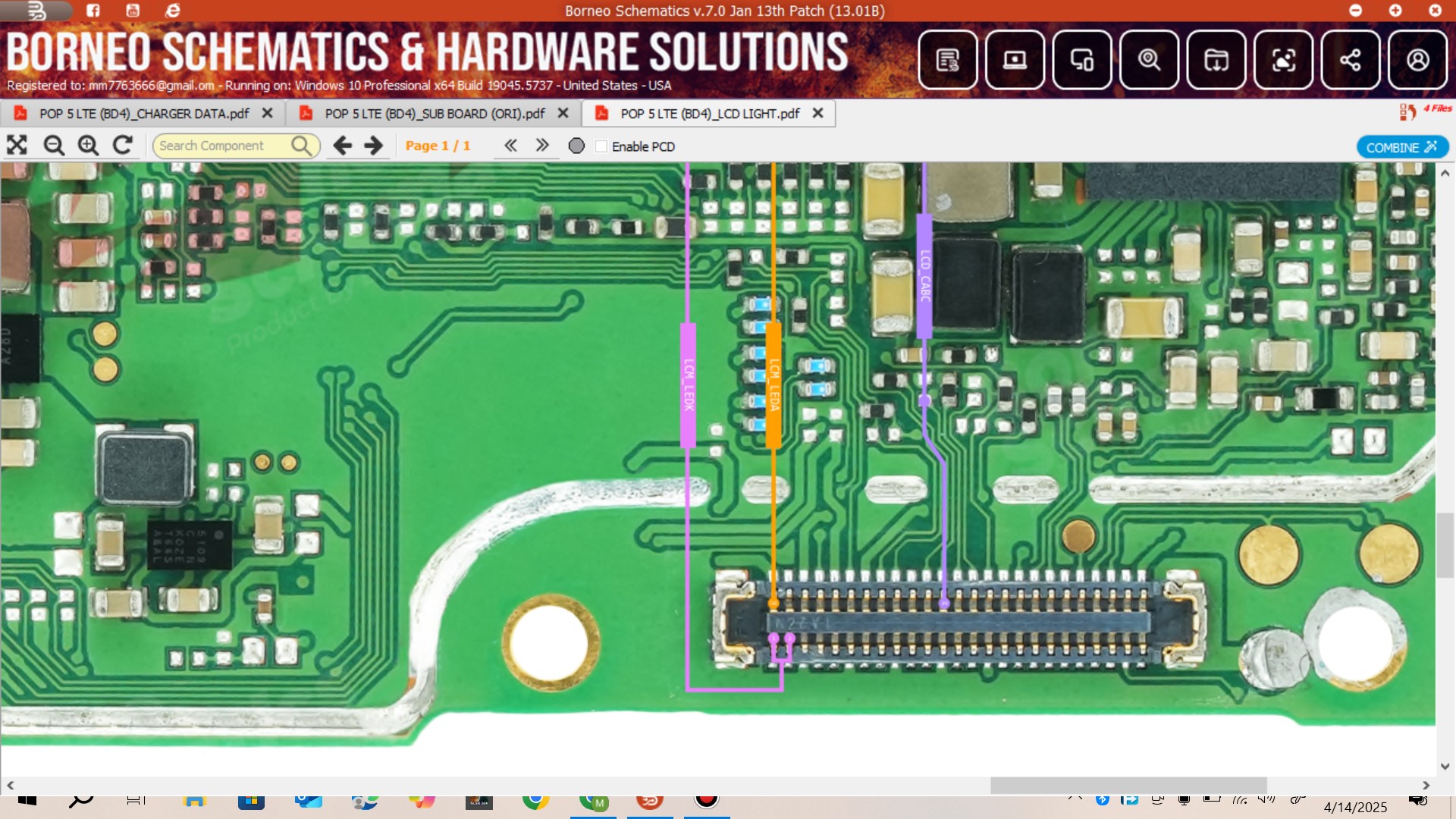Open the taskbar date 4/14/2025

pos(1355,807)
